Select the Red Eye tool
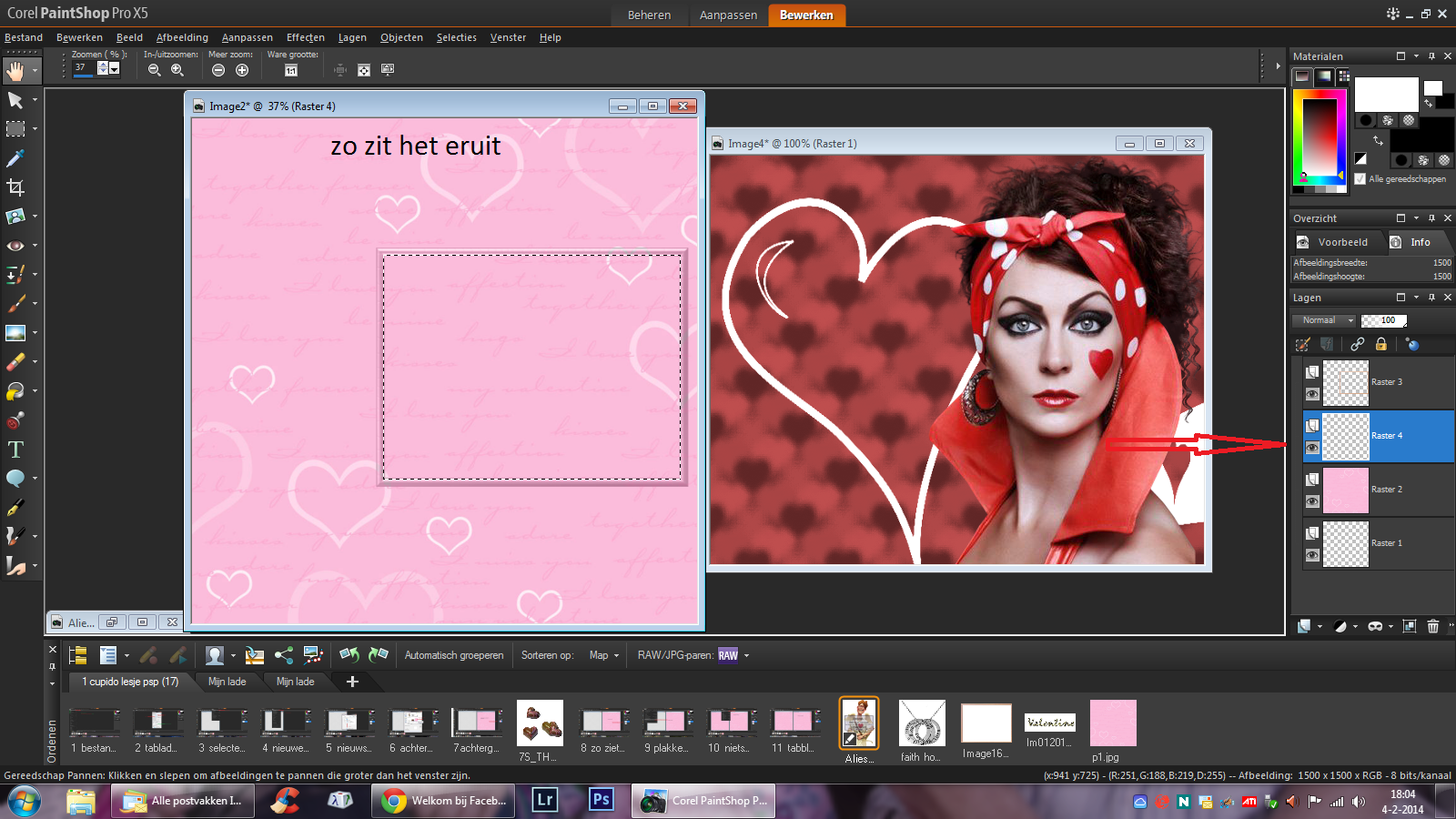 tap(15, 246)
